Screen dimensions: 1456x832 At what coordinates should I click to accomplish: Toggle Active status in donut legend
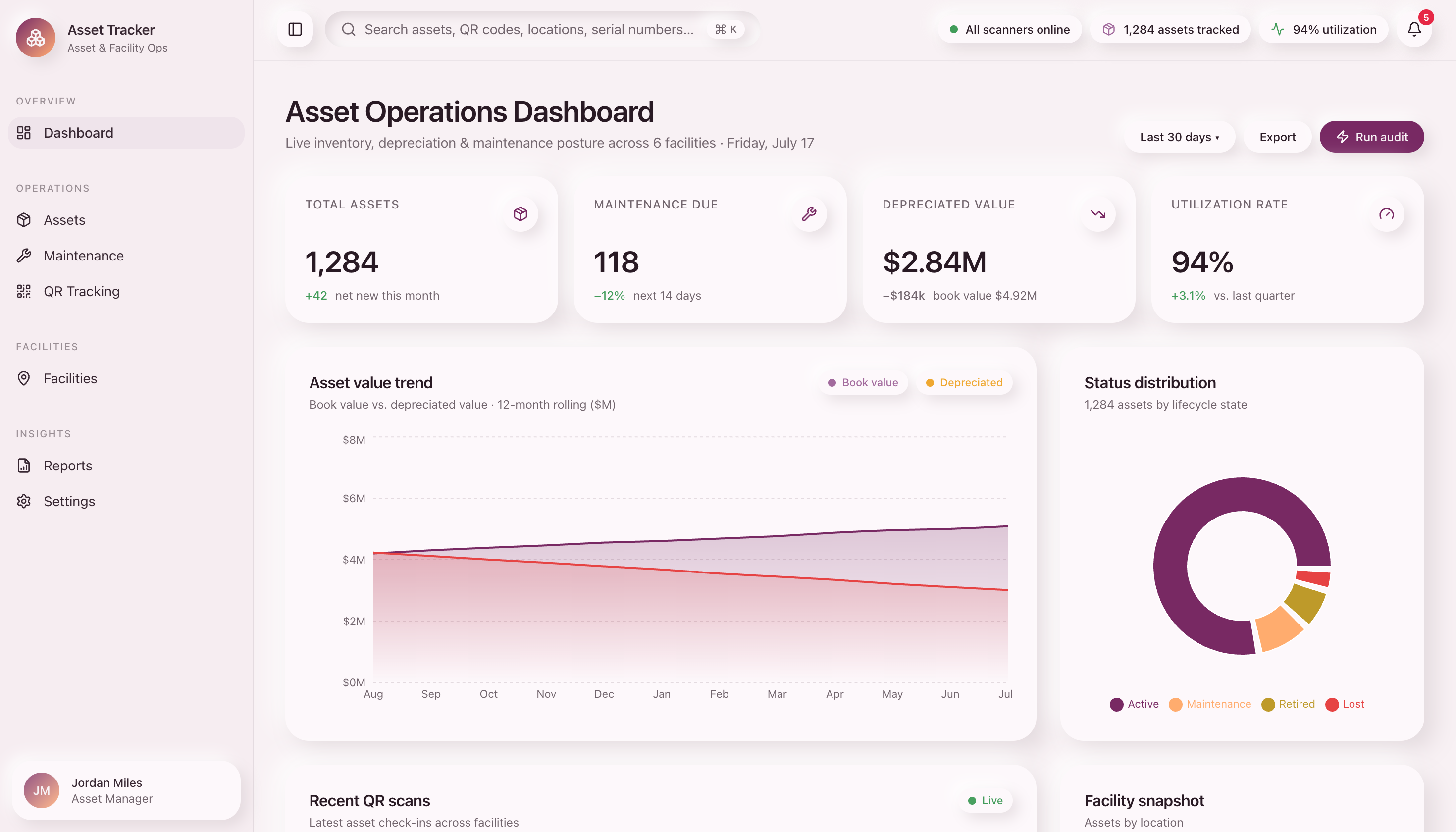click(x=1134, y=704)
